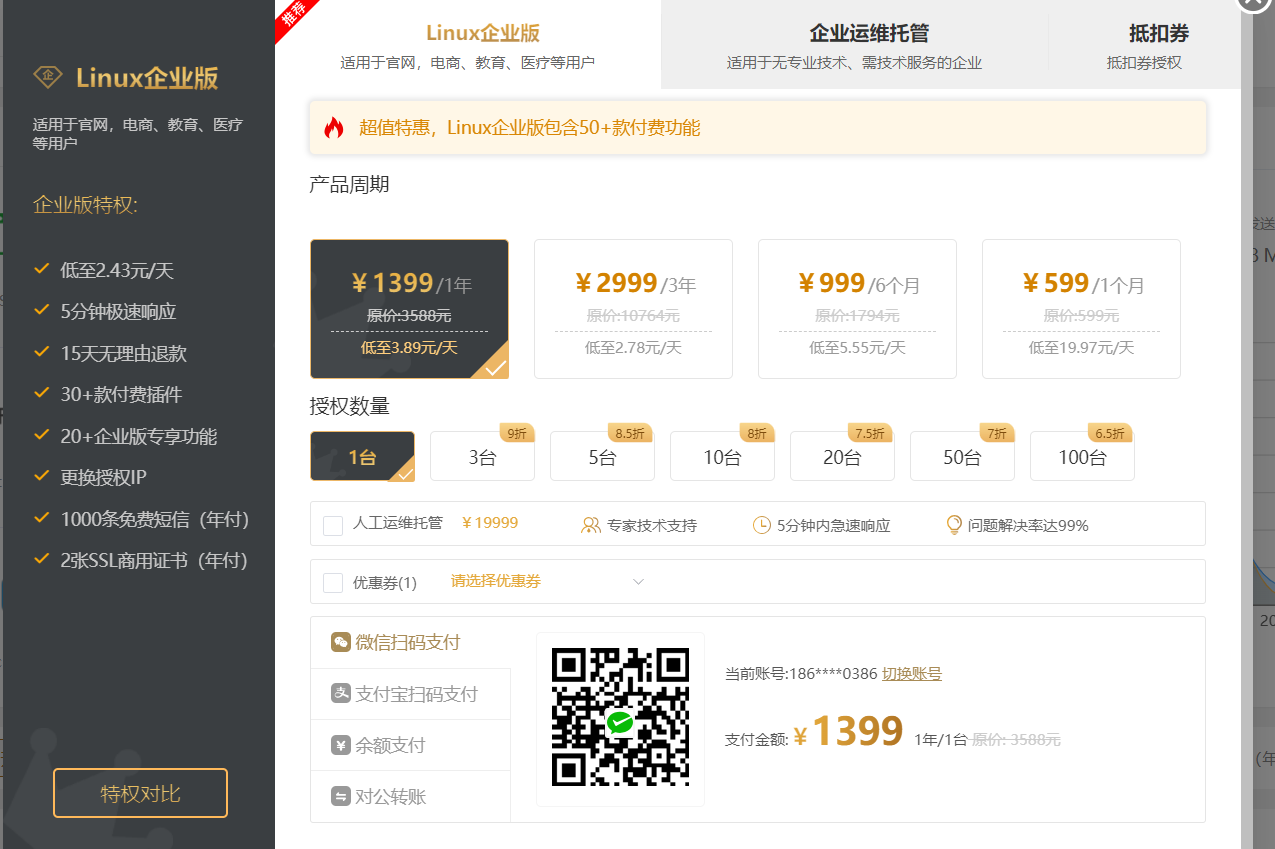The width and height of the screenshot is (1275, 849).
Task: Select 对公转账 payment method
Action: (x=410, y=796)
